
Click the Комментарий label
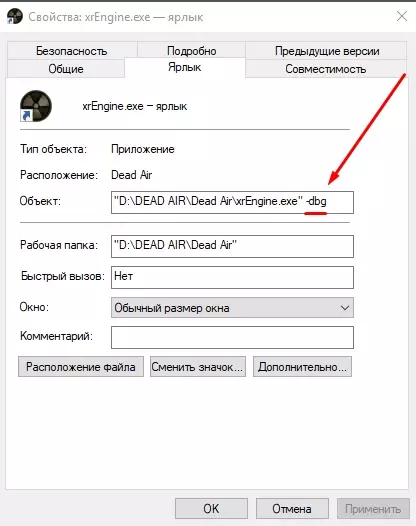(x=56, y=336)
